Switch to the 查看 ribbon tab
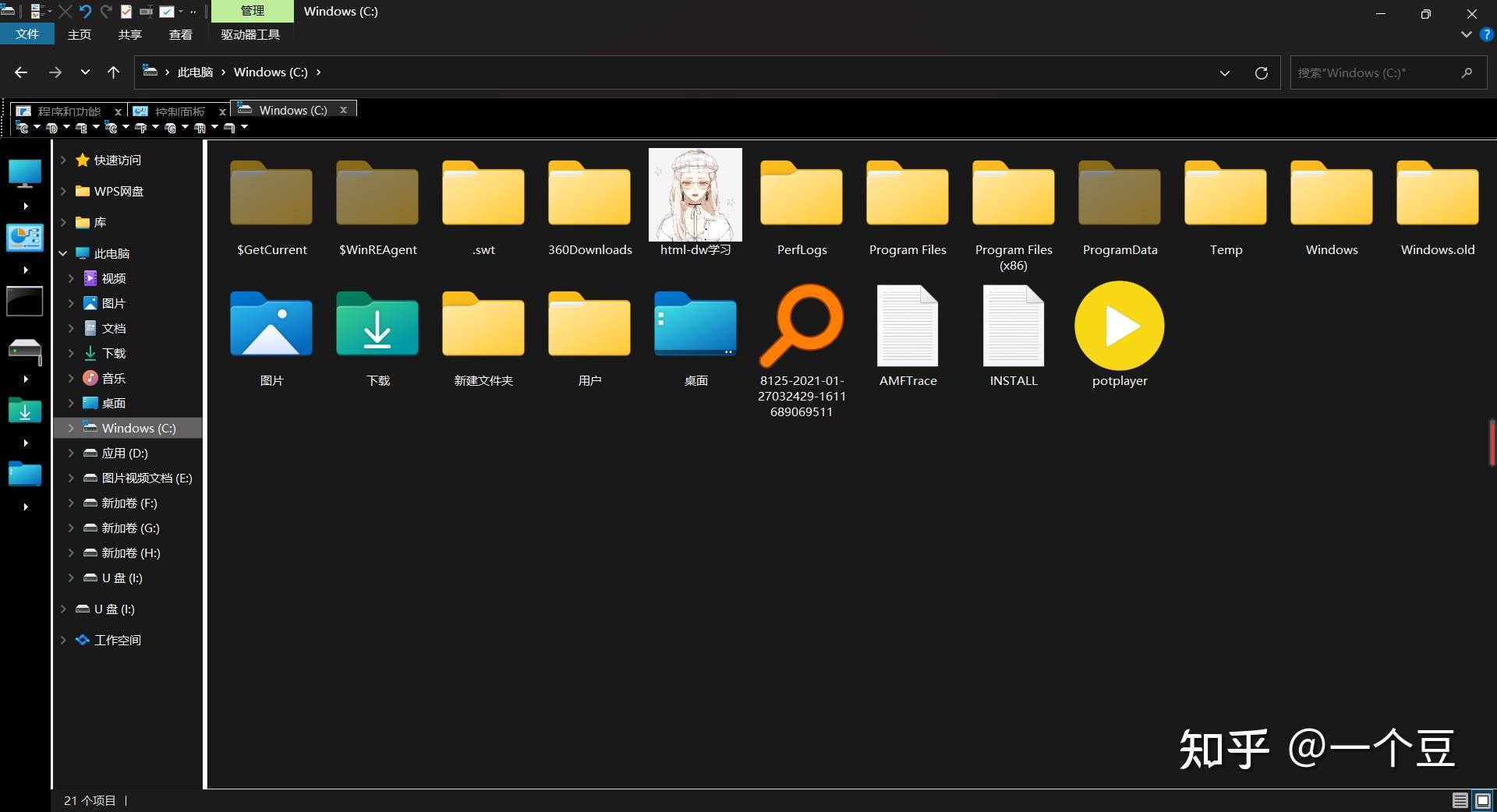 point(181,34)
